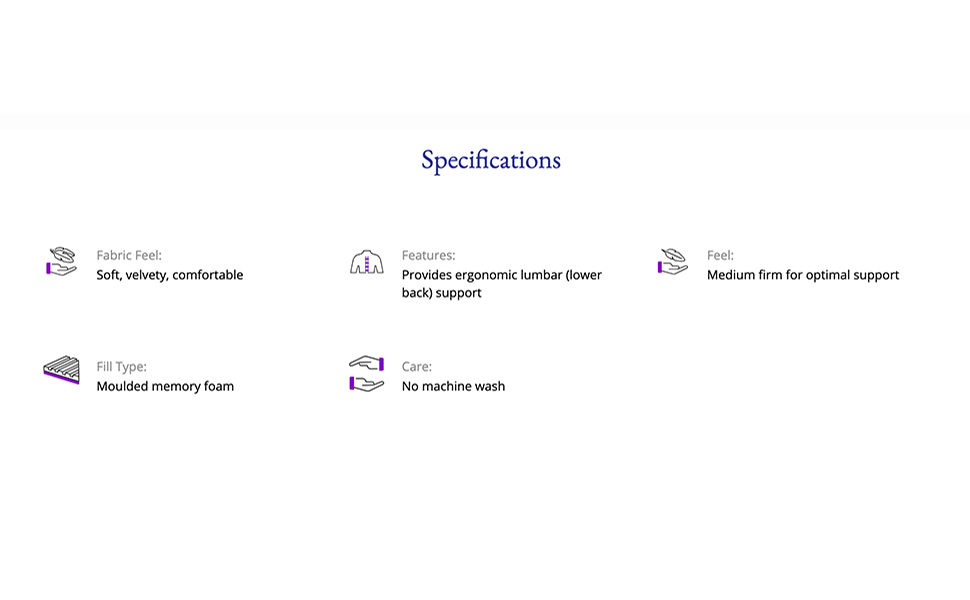970x600 pixels.
Task: Click the Feel label in right column
Action: point(720,256)
